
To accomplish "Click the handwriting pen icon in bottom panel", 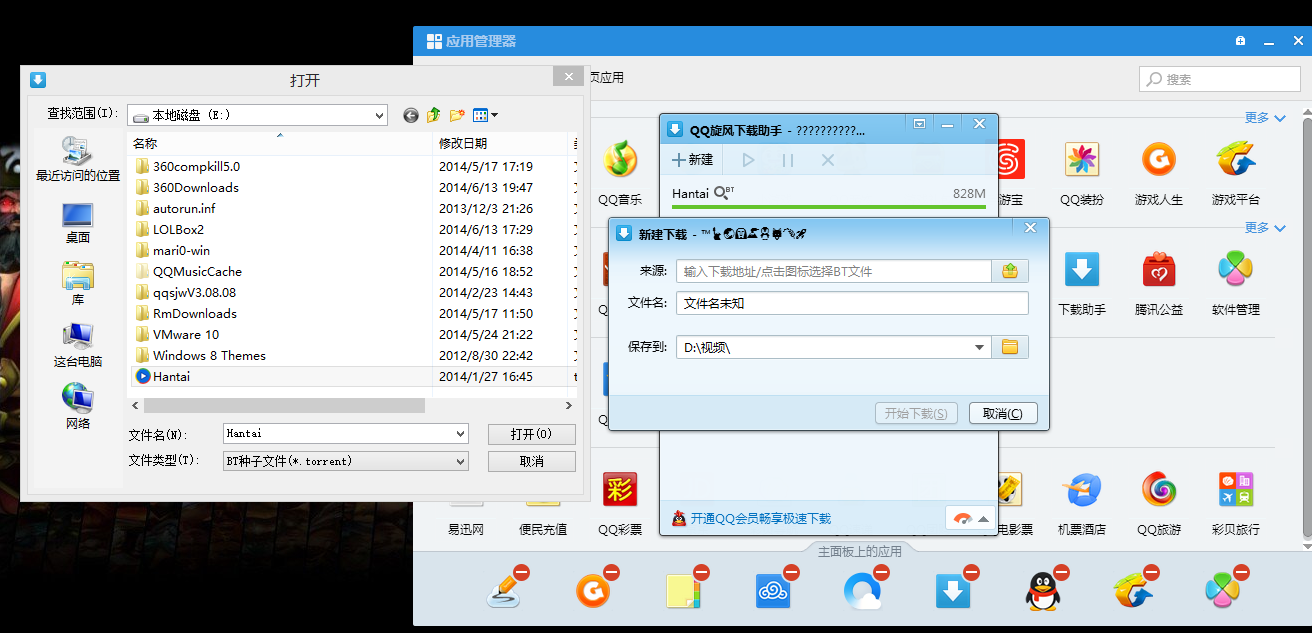I will (505, 592).
